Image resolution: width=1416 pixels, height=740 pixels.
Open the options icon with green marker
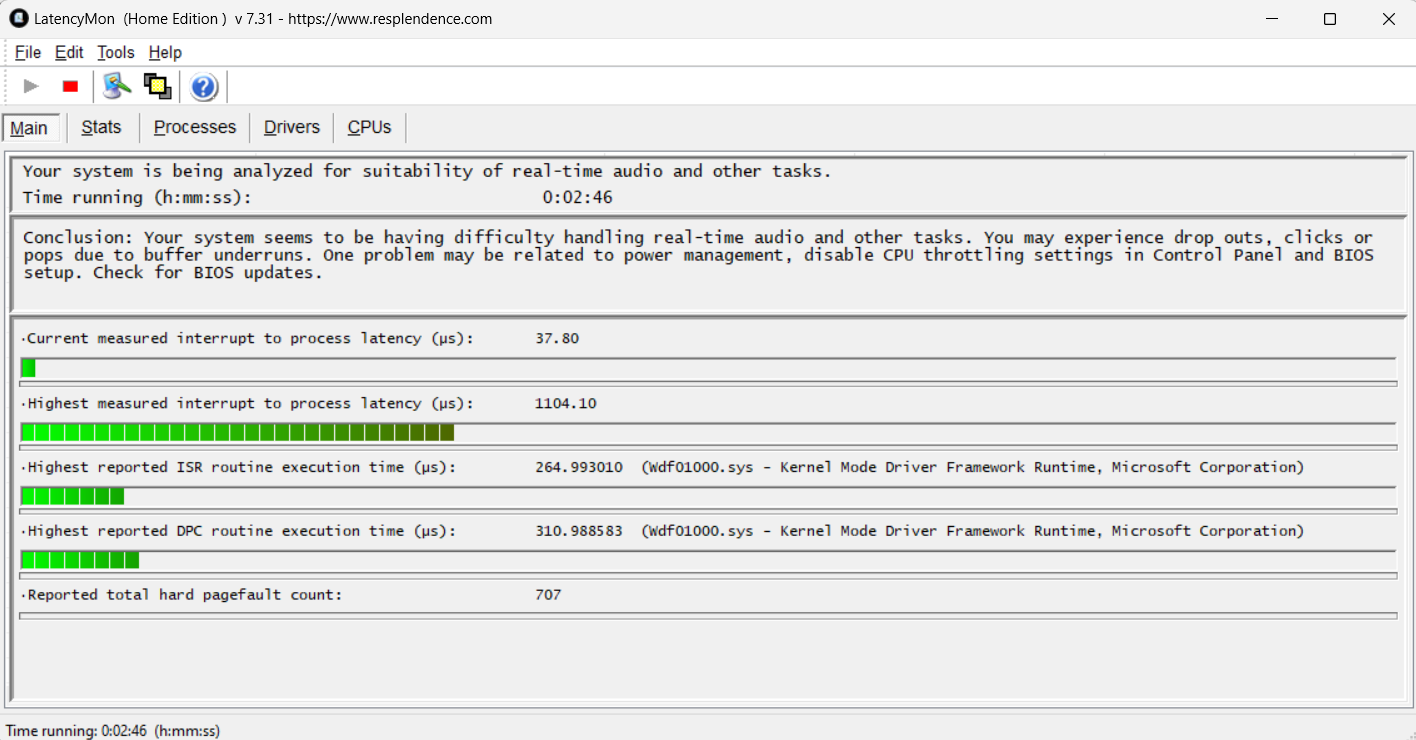[x=117, y=87]
